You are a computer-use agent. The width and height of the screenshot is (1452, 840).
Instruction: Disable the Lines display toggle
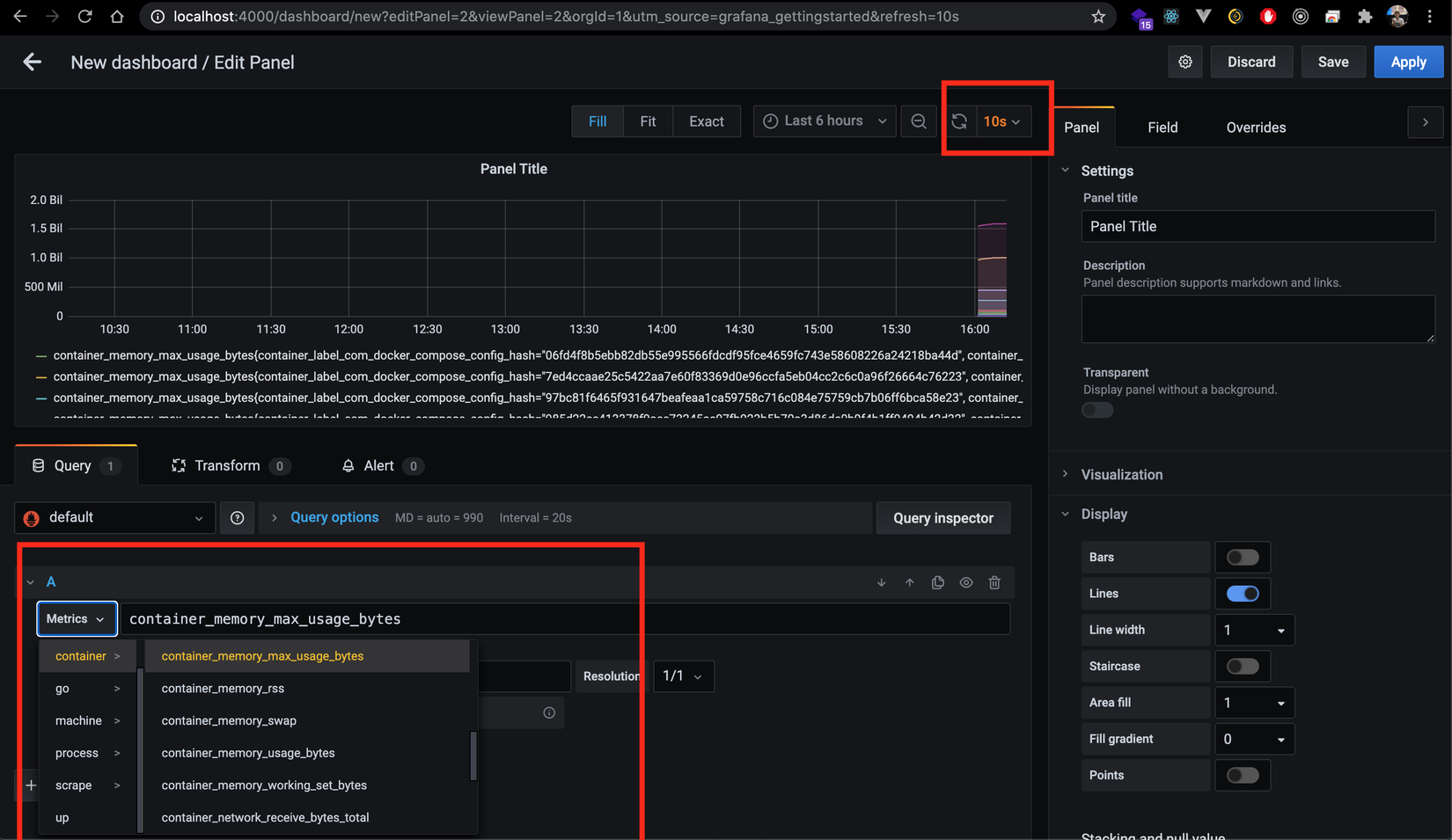pyautogui.click(x=1242, y=594)
